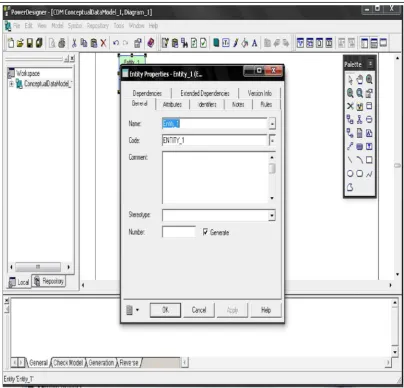The width and height of the screenshot is (404, 388).
Task: Click the Undo toolbar icon
Action: click(116, 43)
